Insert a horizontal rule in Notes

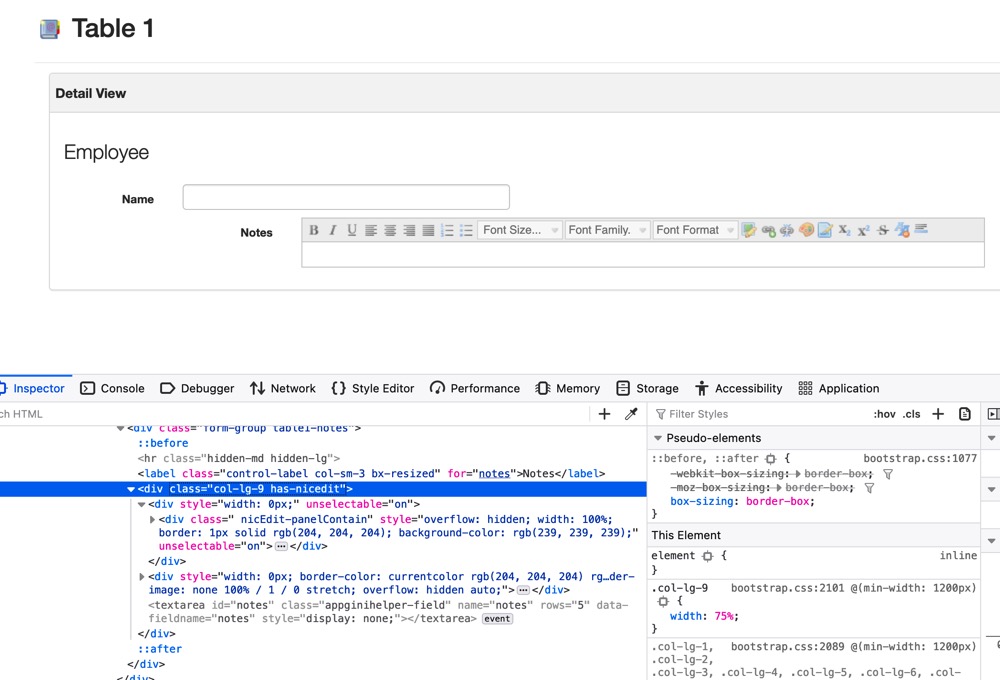tap(921, 228)
